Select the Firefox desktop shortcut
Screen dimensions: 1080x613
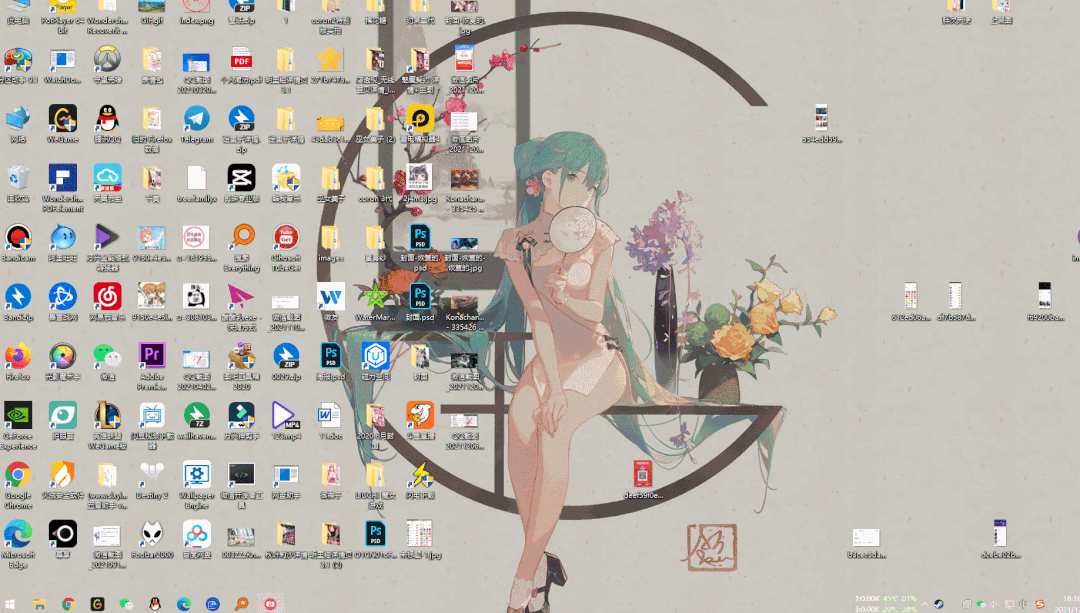point(18,361)
